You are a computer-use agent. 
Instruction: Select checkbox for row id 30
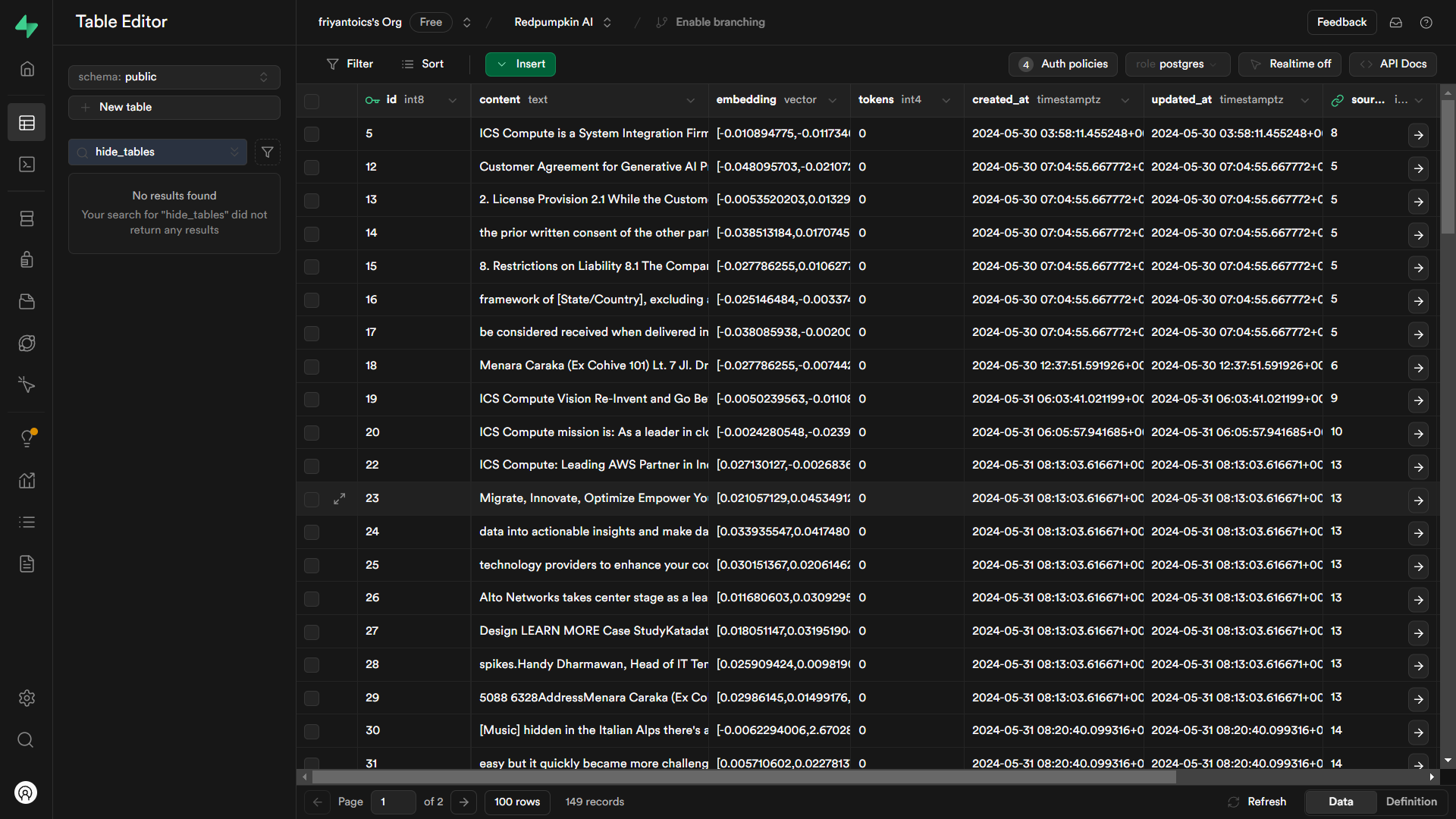tap(312, 732)
